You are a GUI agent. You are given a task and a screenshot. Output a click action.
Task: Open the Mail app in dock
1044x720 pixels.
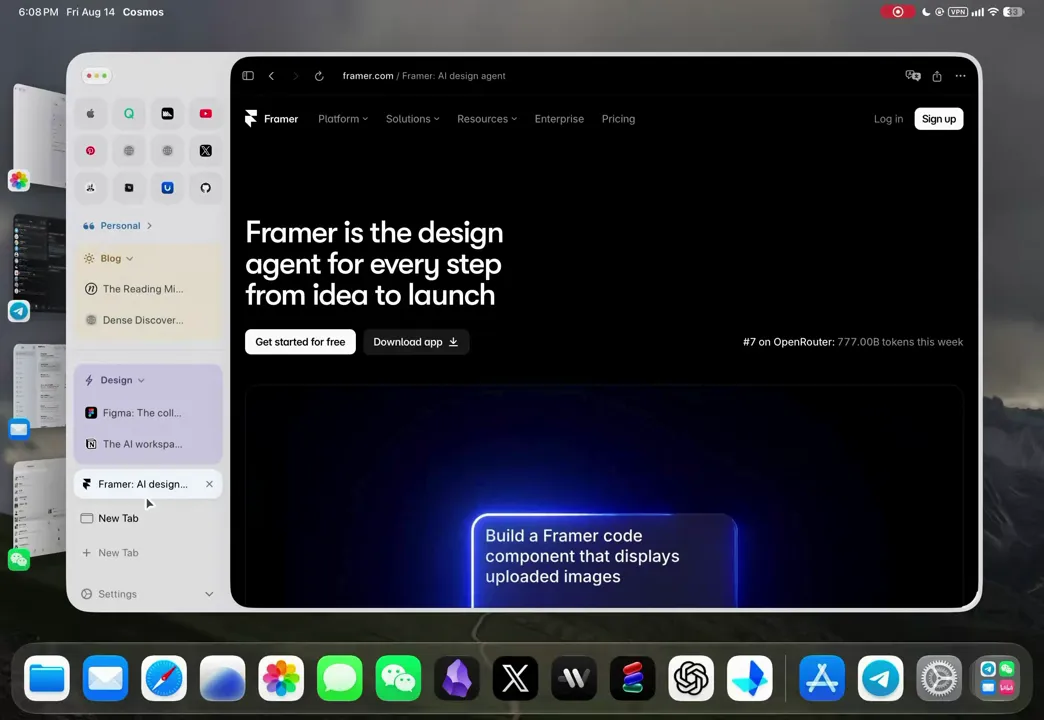pyautogui.click(x=105, y=678)
